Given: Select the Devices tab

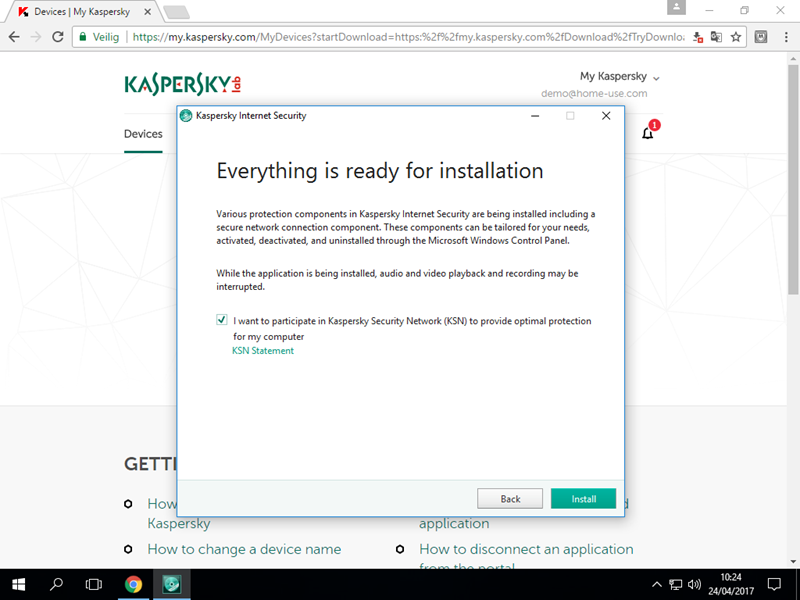Looking at the screenshot, I should [143, 134].
